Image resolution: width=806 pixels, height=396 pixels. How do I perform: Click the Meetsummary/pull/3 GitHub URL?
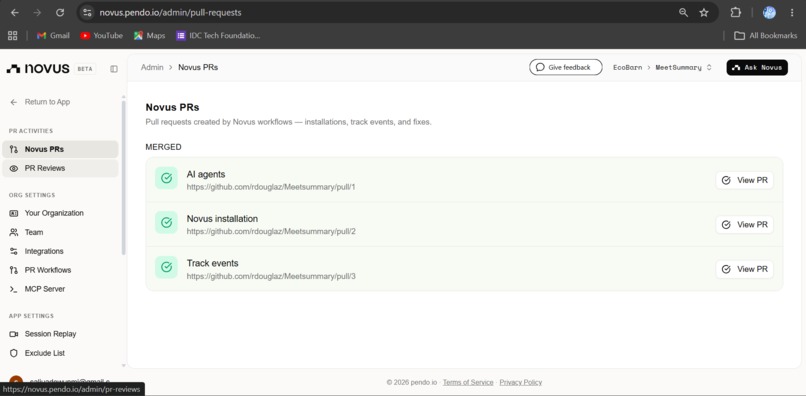pos(271,276)
